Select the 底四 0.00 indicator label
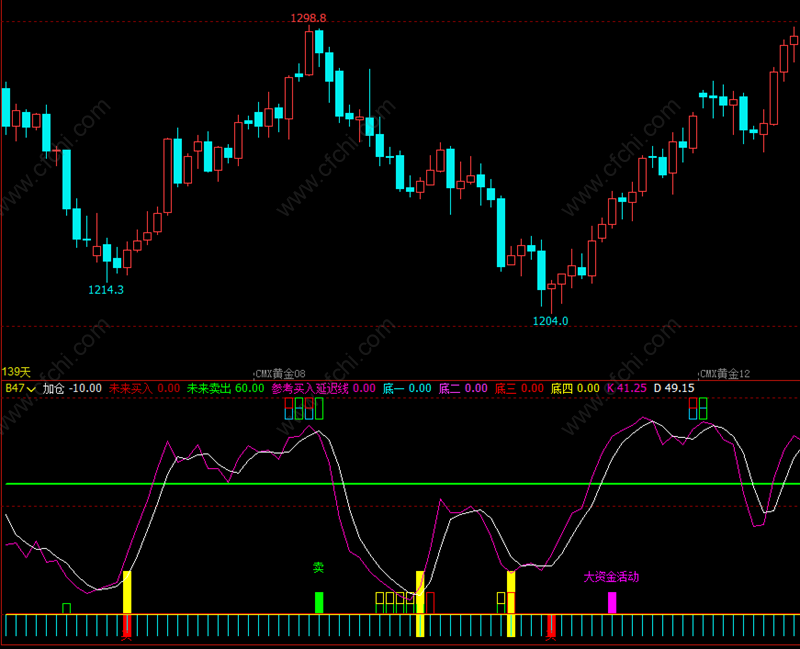 tap(575, 388)
